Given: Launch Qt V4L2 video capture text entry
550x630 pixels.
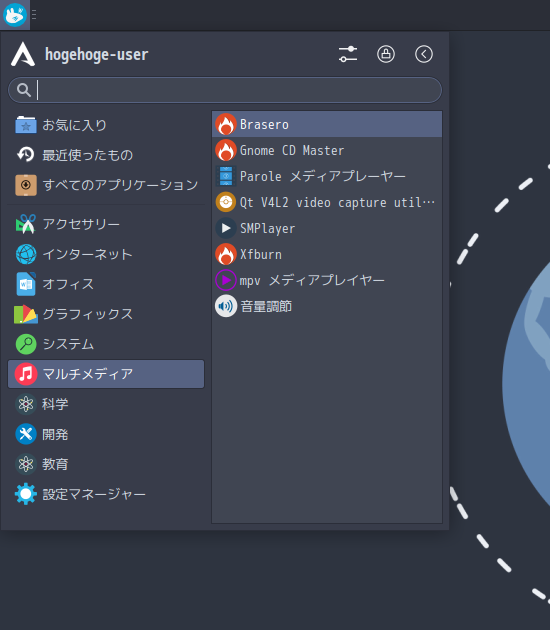Looking at the screenshot, I should coord(337,202).
